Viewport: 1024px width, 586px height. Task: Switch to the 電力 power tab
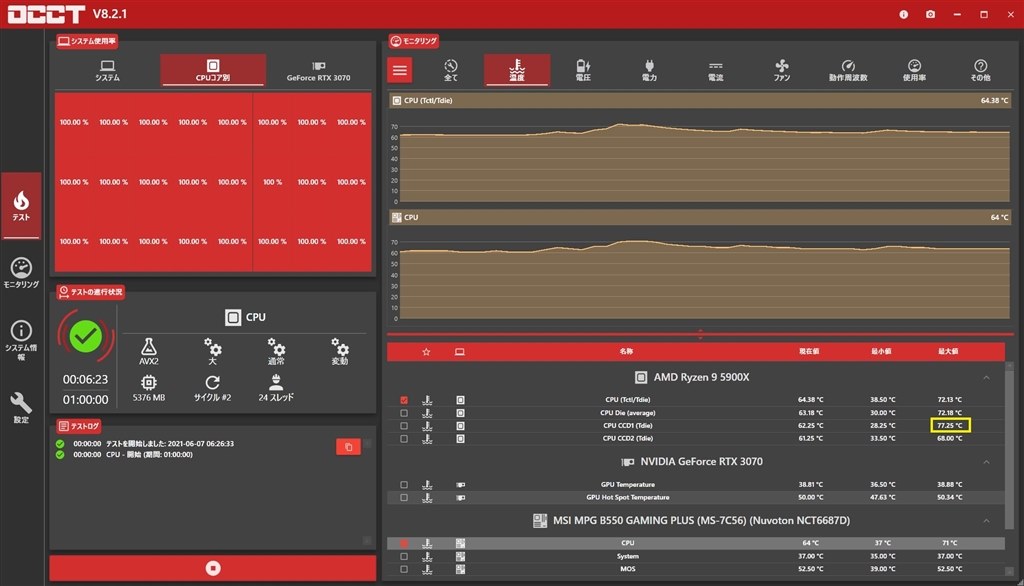(649, 71)
